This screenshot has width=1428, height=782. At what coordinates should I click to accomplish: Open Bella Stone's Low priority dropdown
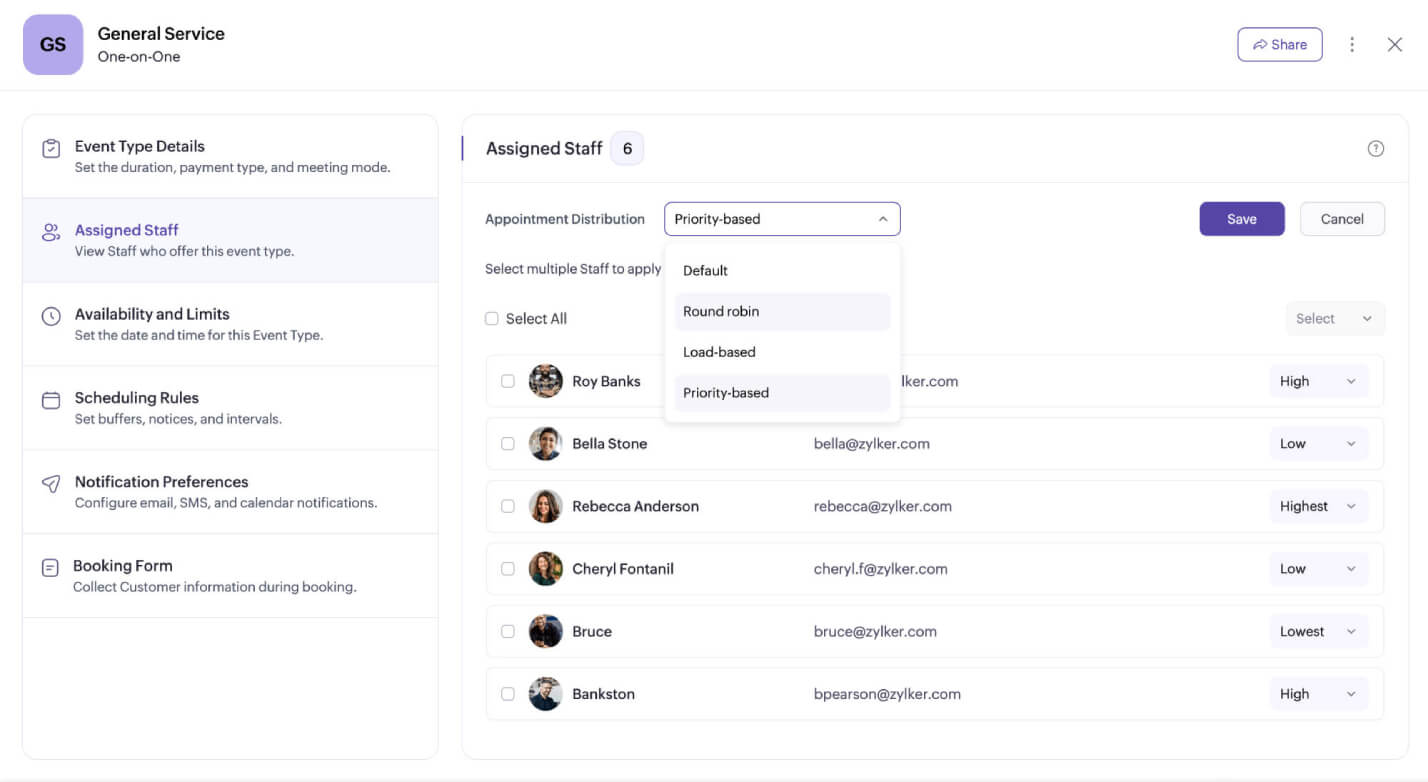(x=1318, y=444)
